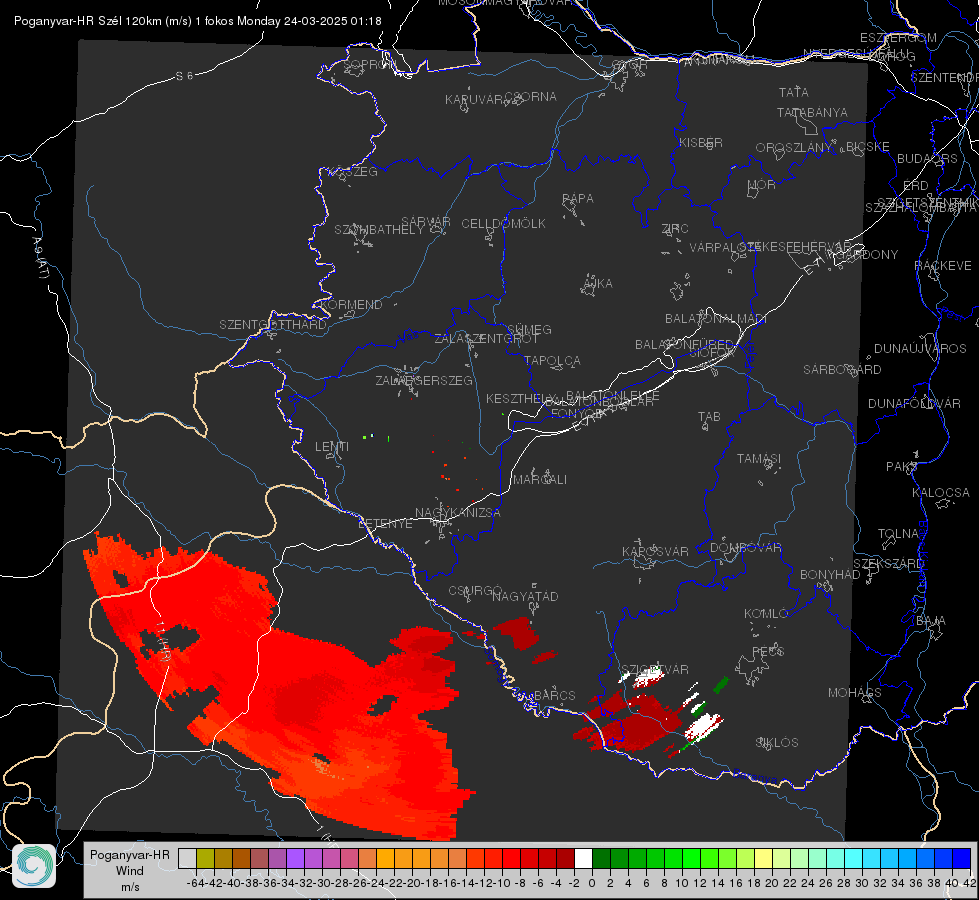Click the PÁPA city label
This screenshot has height=900, width=979.
point(578,198)
